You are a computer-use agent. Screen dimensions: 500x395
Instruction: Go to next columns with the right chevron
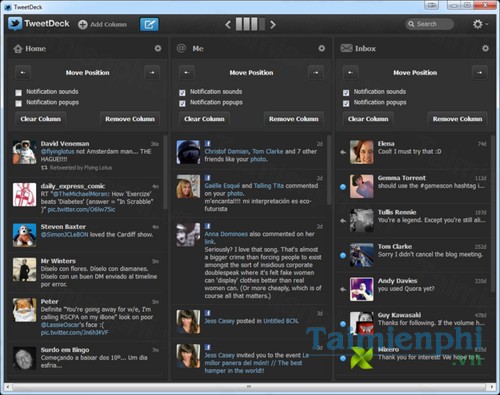tap(273, 24)
